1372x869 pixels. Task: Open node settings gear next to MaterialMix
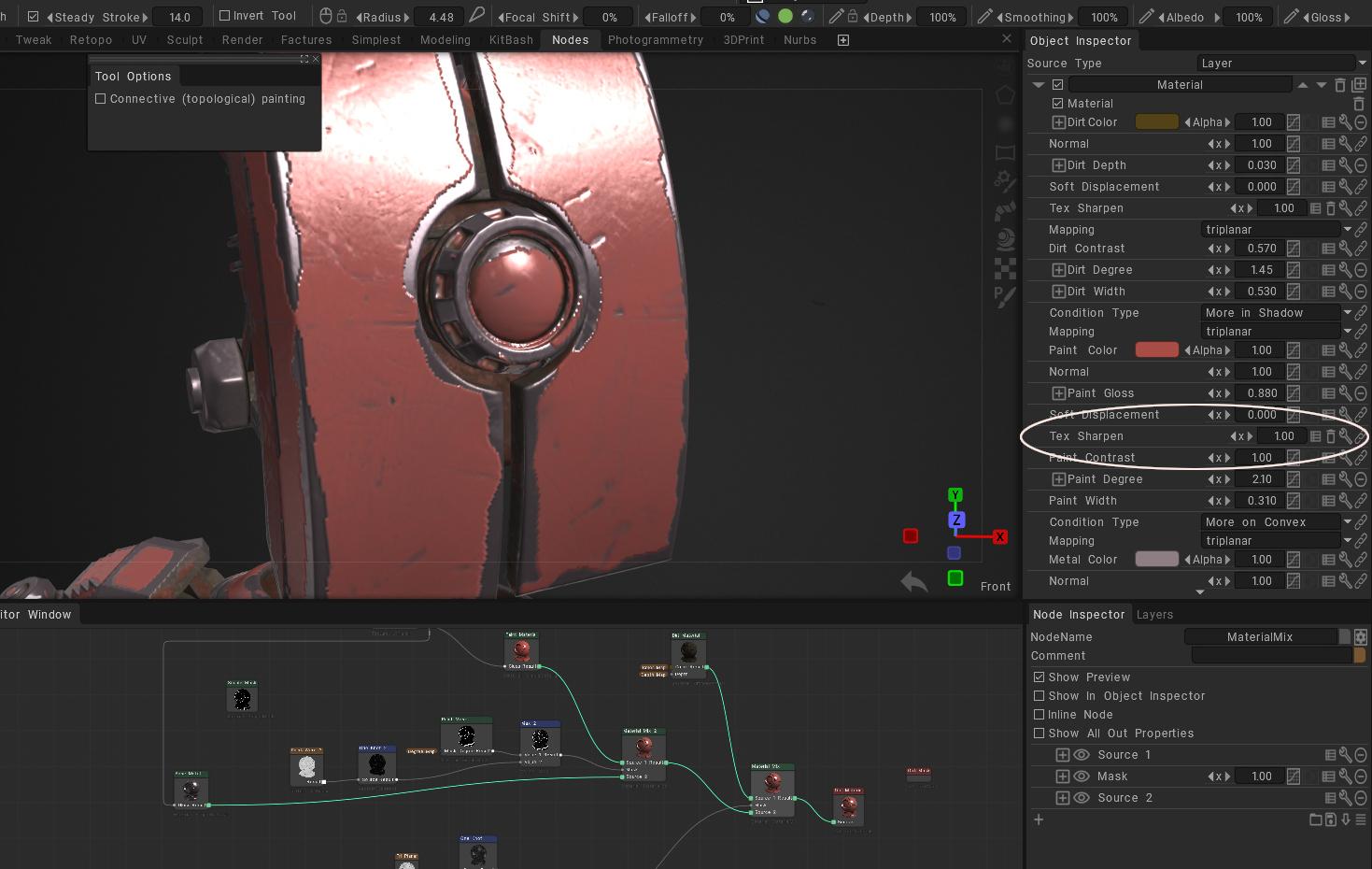point(1360,636)
